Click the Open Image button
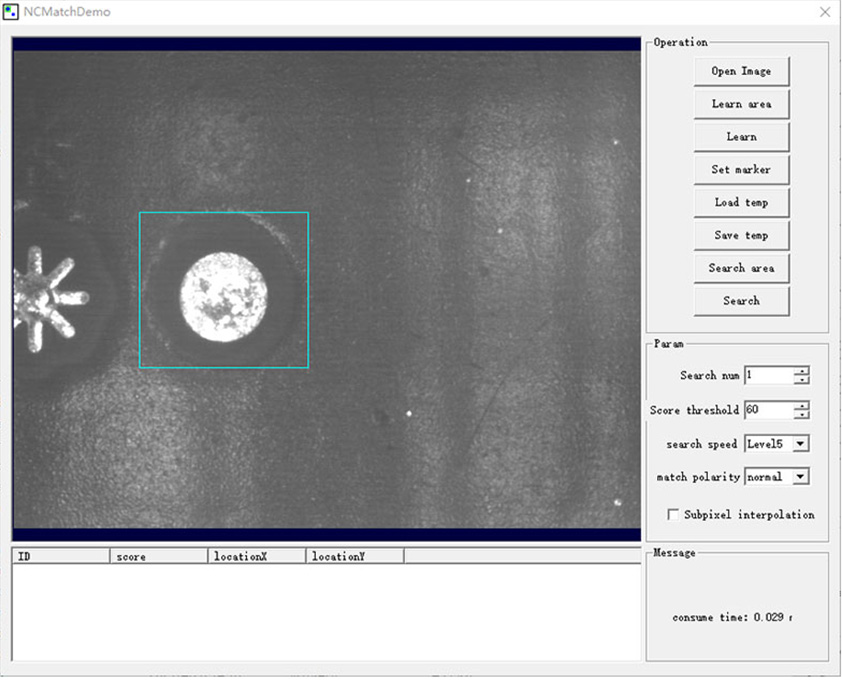The width and height of the screenshot is (842, 680). pos(741,71)
